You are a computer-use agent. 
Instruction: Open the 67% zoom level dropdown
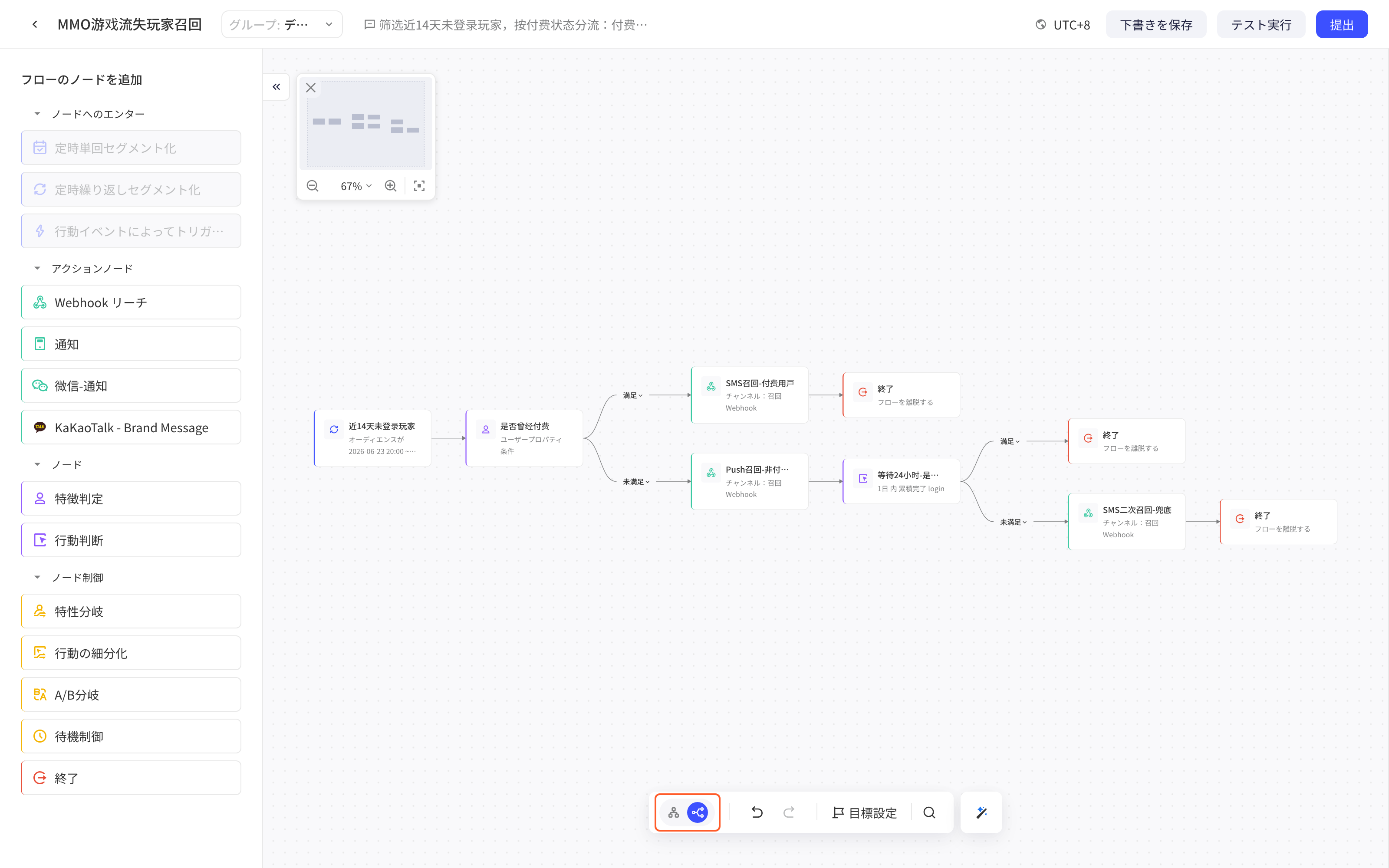pos(356,186)
